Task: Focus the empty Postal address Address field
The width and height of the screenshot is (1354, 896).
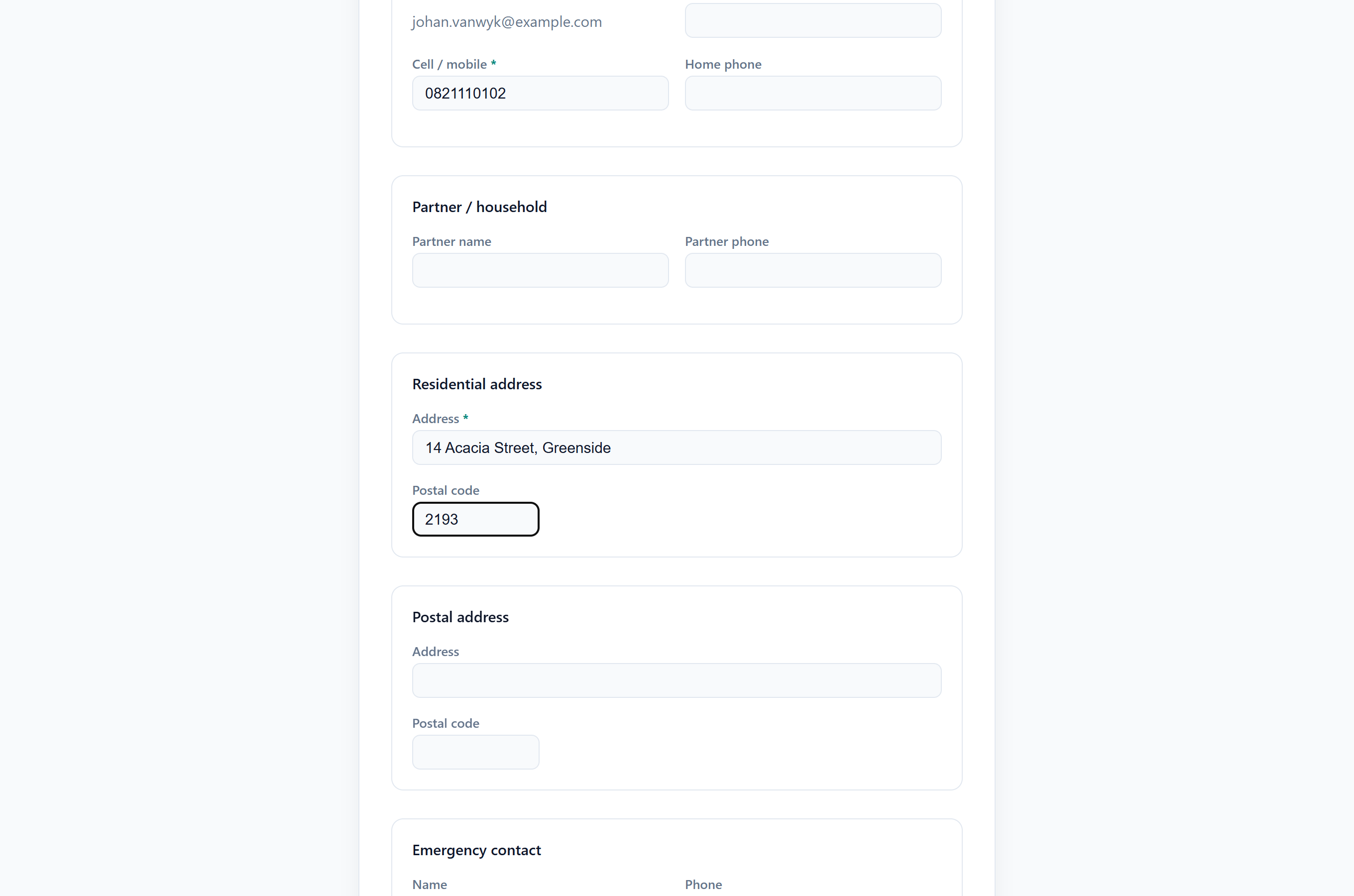Action: coord(677,680)
